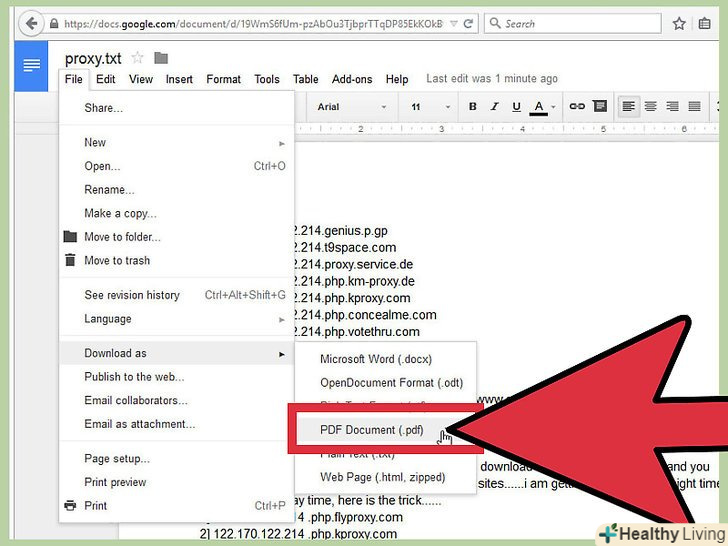
Task: Select Print preview
Action: tap(176, 482)
